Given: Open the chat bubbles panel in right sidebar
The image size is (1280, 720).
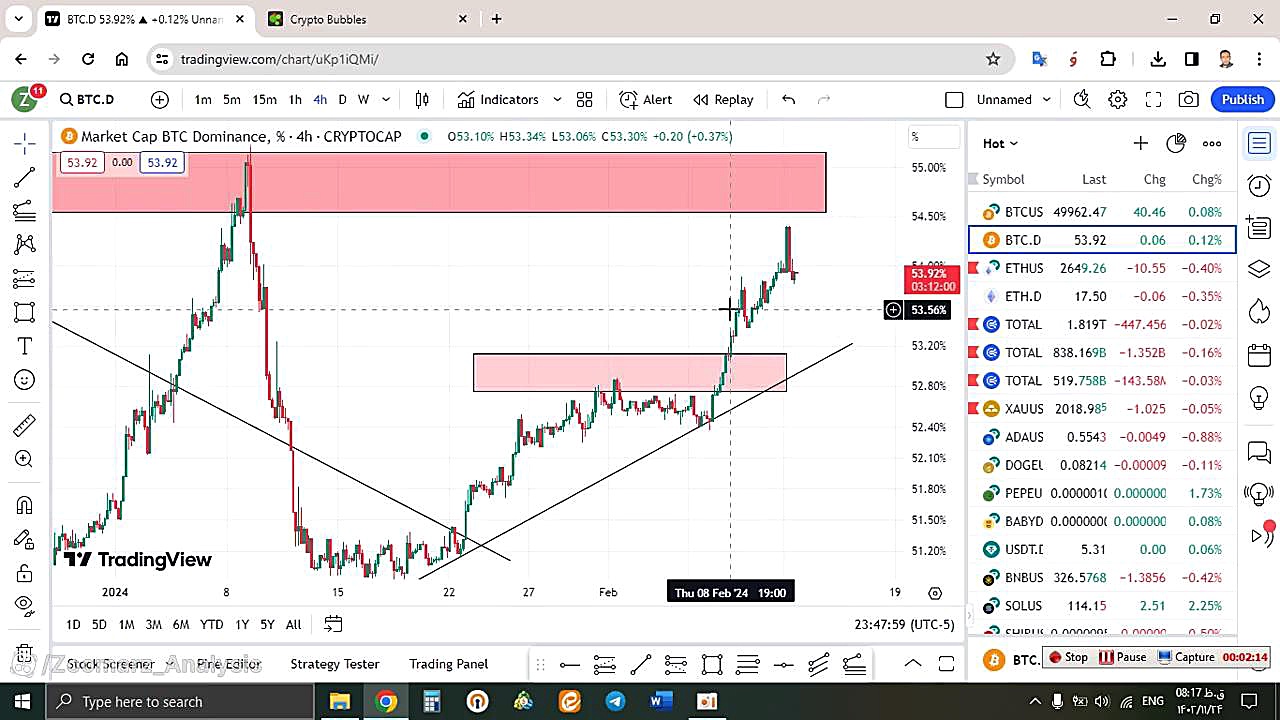Looking at the screenshot, I should (1259, 453).
